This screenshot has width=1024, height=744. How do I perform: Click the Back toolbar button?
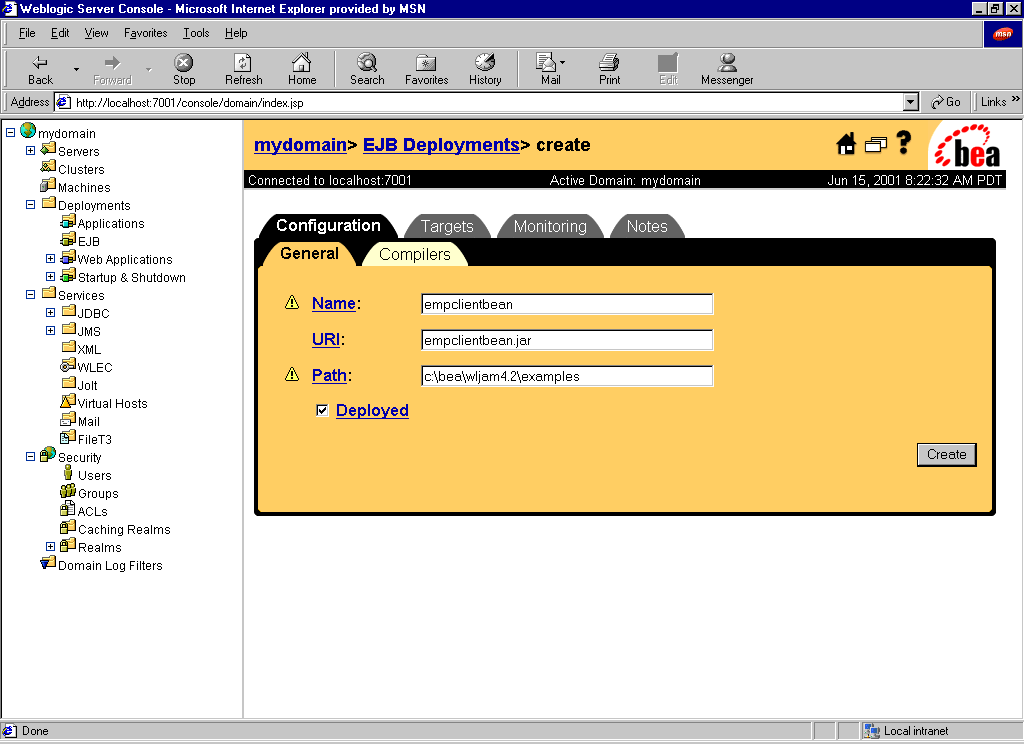(x=40, y=69)
